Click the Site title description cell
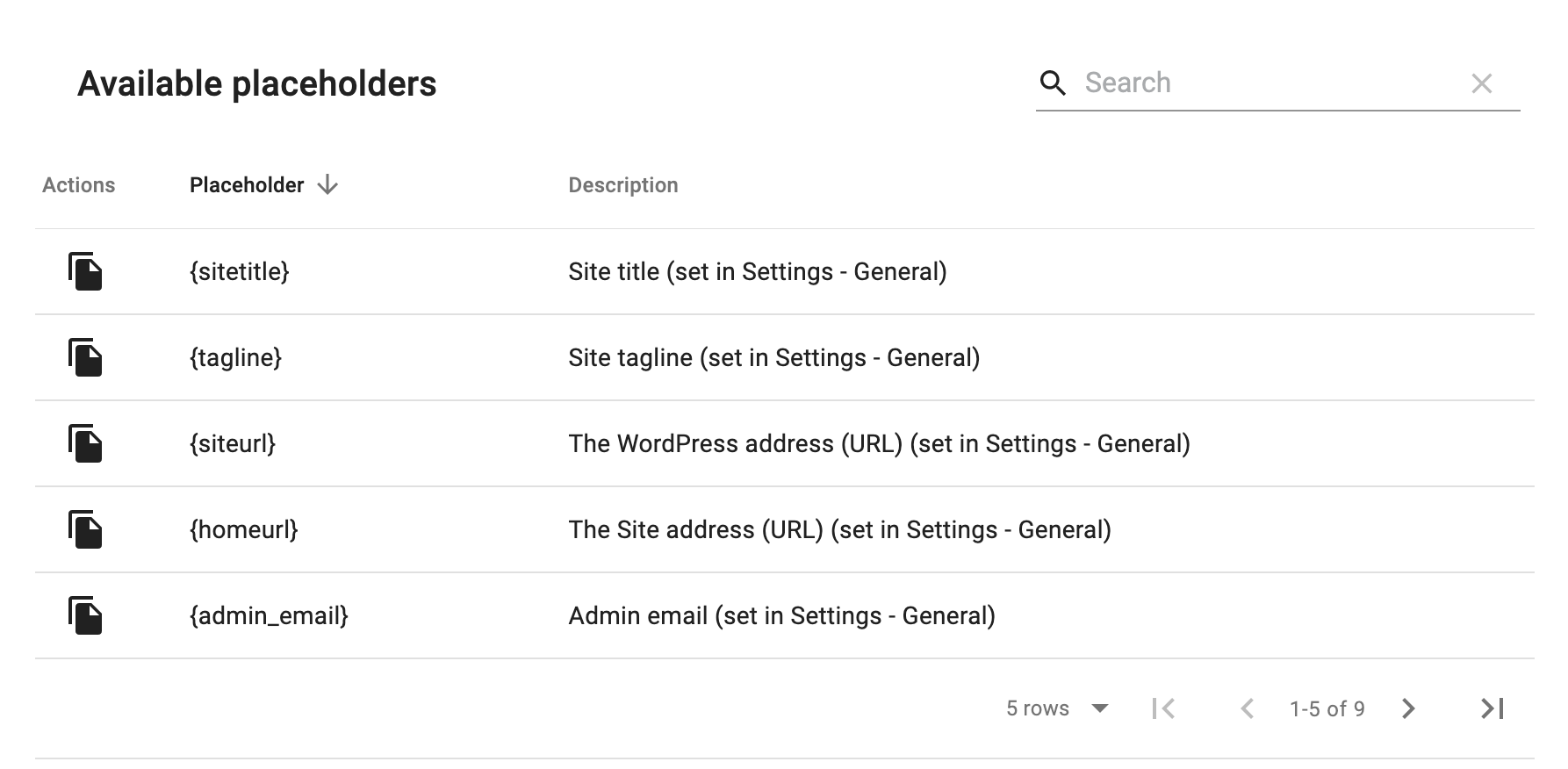Viewport: 1568px width, 769px height. pyautogui.click(x=758, y=271)
